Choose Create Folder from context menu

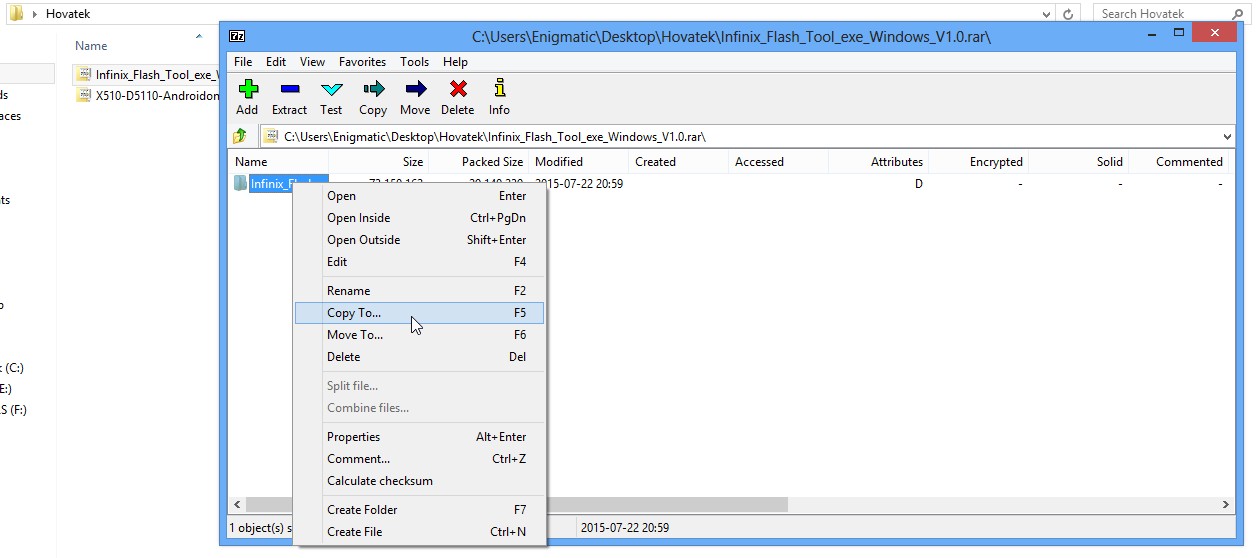coord(419,510)
